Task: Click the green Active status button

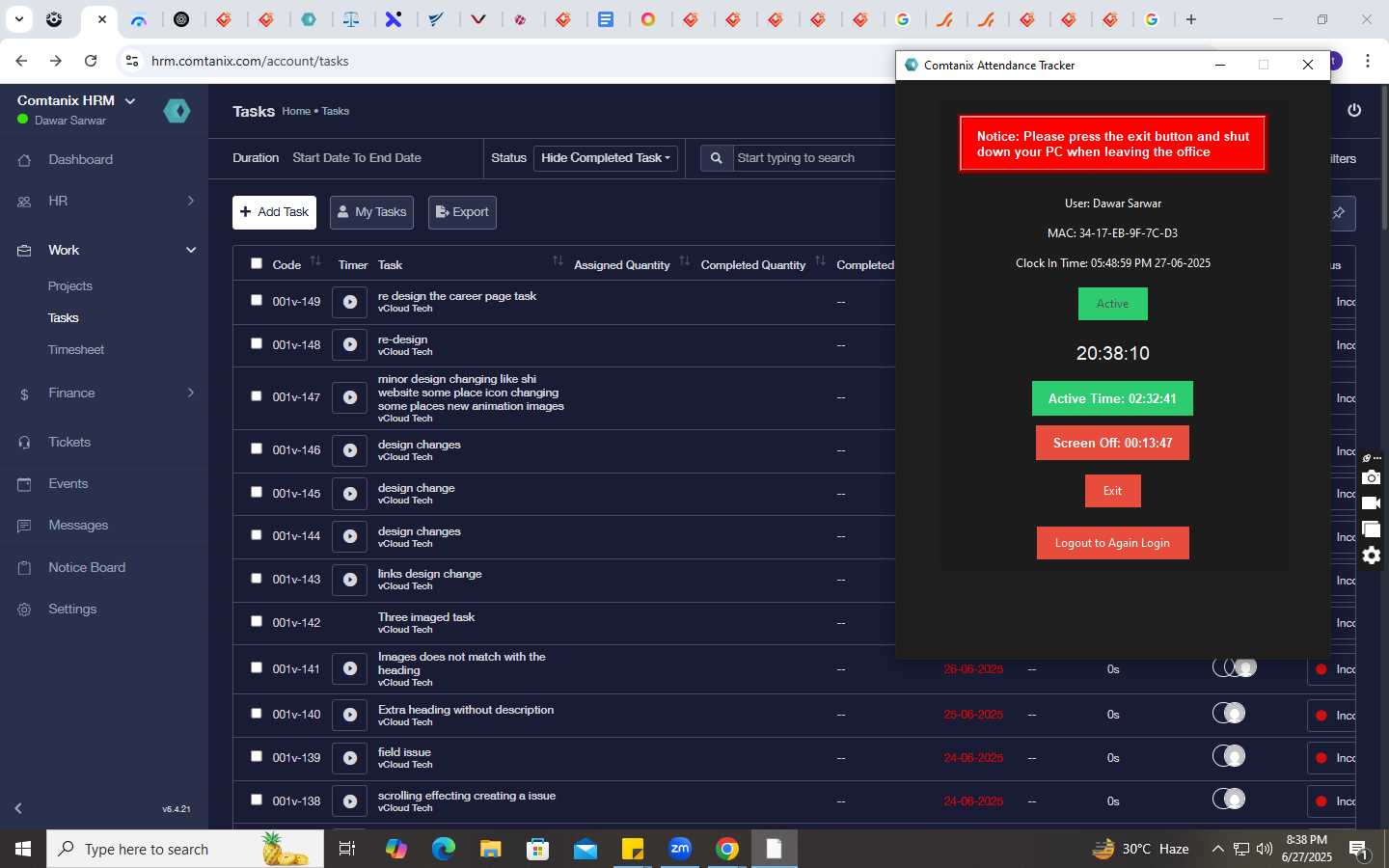Action: pos(1112,304)
